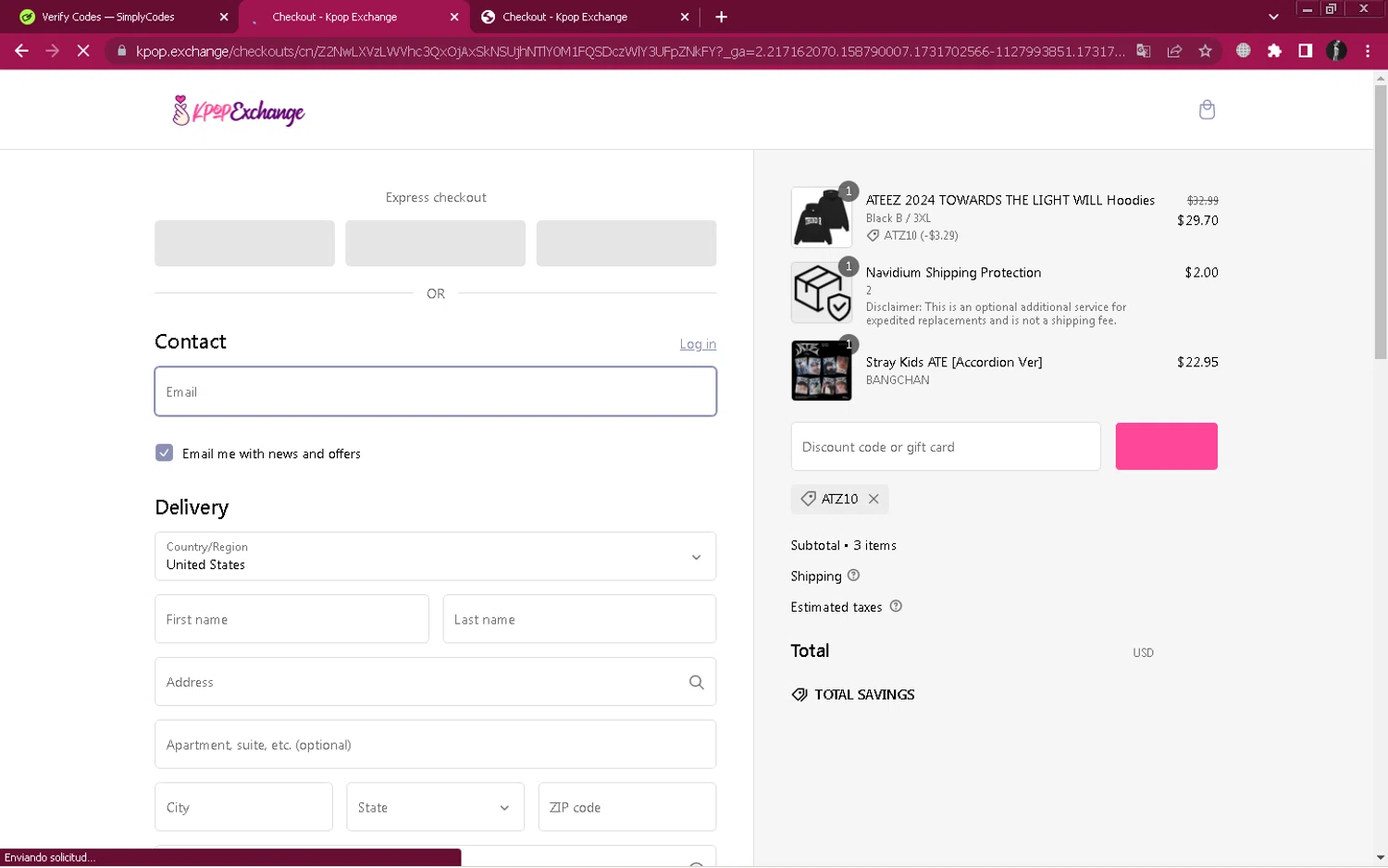Click the ATEEZ hoodie product thumbnail
Screen dimensions: 1388x868
coord(821,217)
